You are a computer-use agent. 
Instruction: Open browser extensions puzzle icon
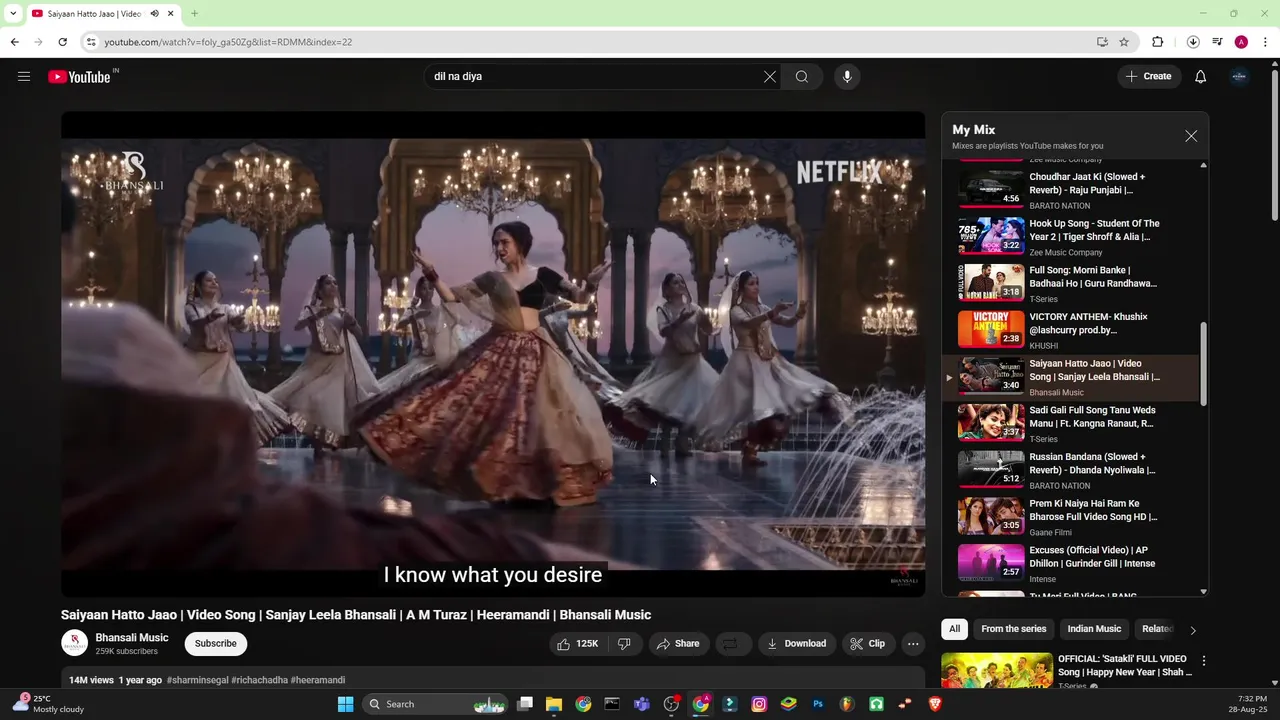pos(1157,42)
